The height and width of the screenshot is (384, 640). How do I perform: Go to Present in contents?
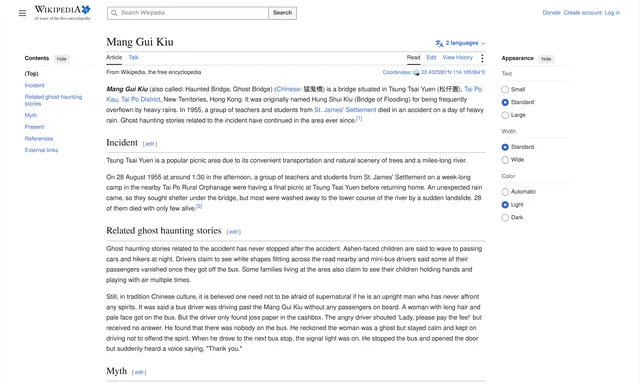click(34, 127)
